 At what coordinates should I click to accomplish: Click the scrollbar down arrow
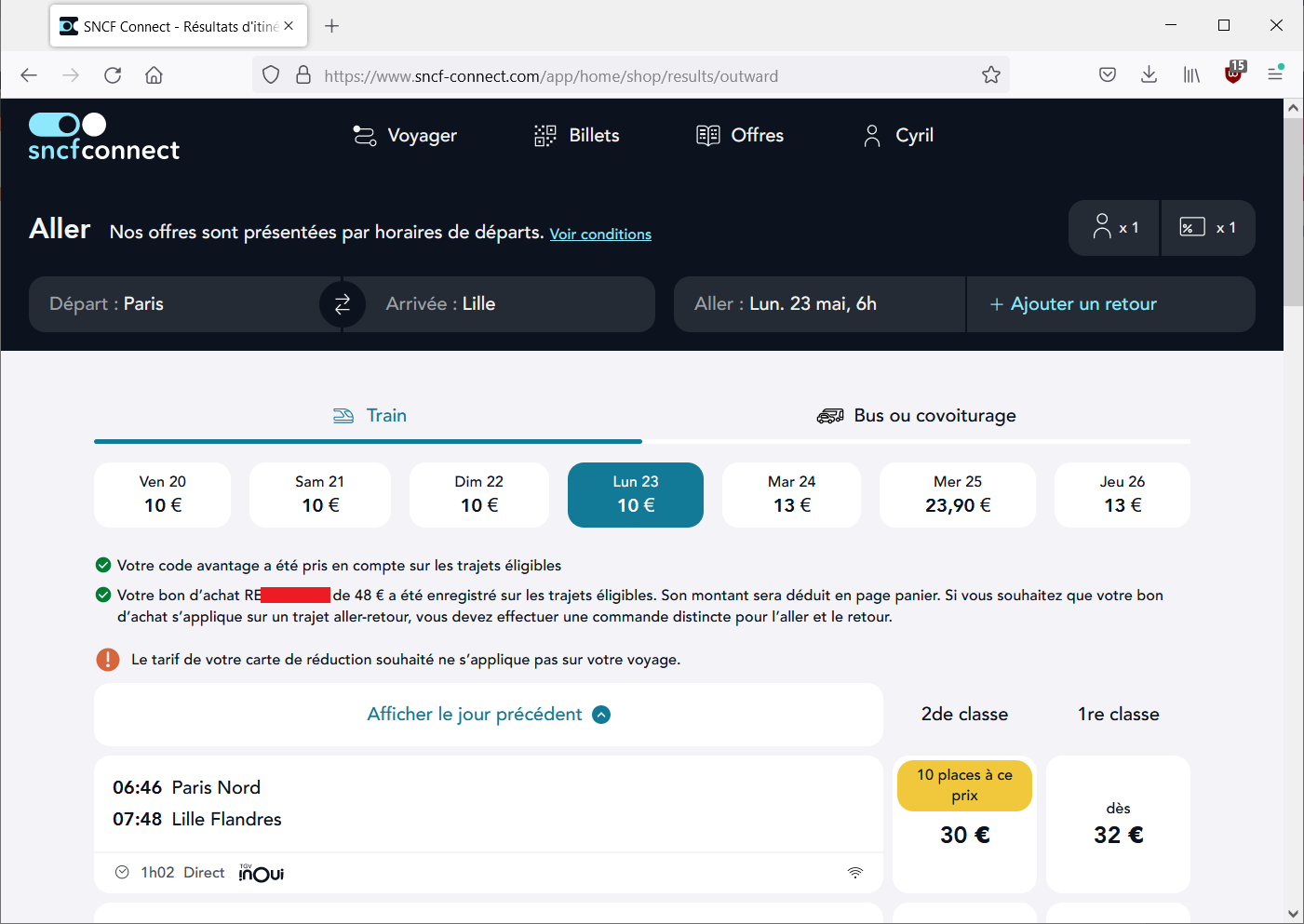point(1294,914)
